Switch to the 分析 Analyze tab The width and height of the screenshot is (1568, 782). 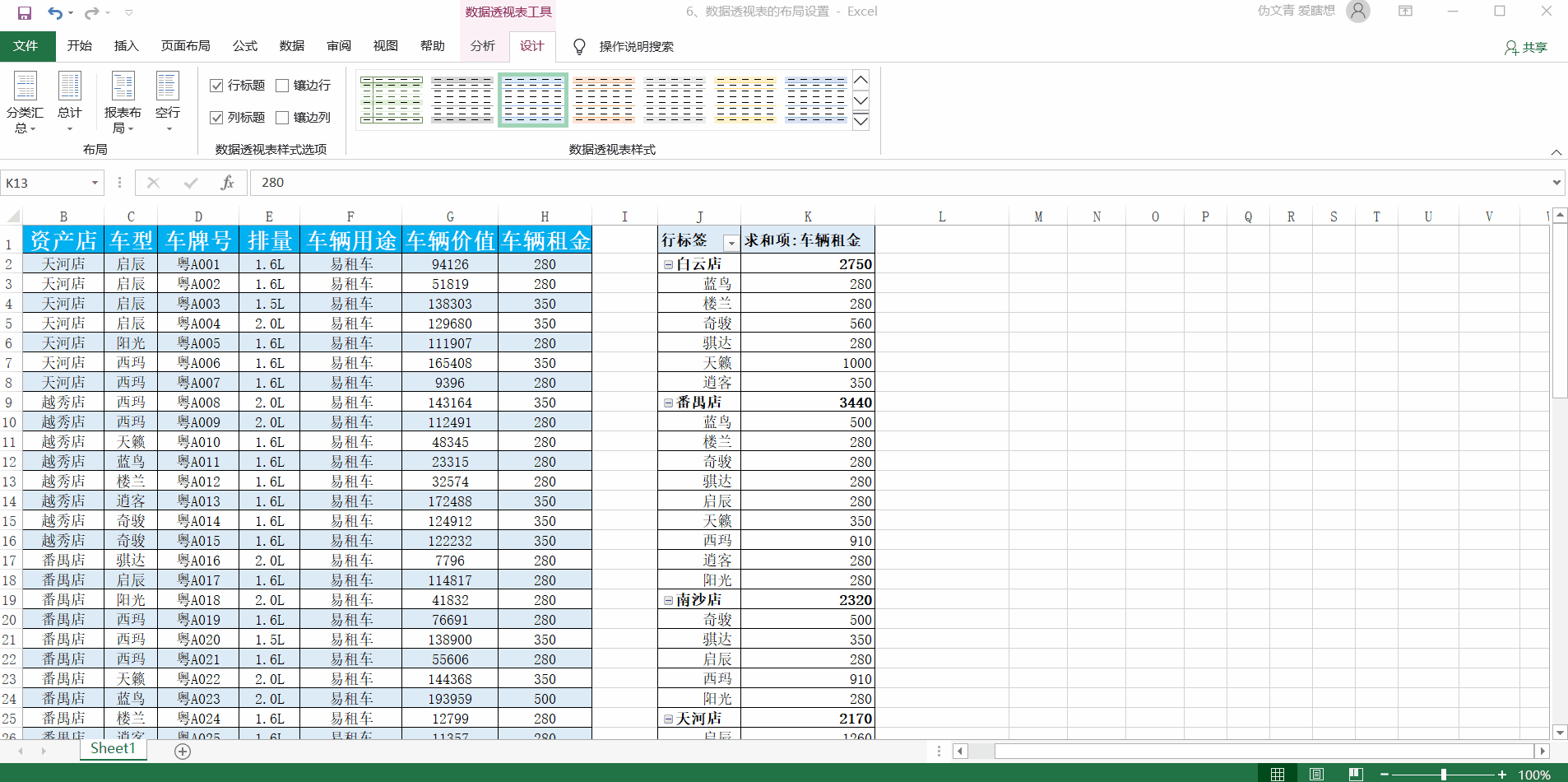(x=483, y=46)
